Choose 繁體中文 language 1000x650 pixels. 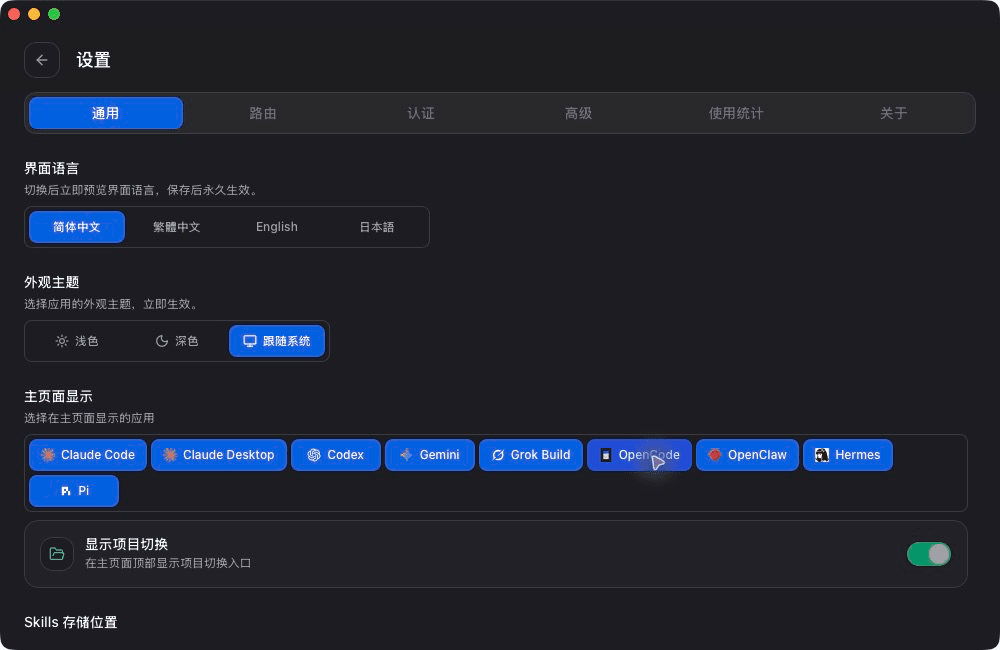[x=177, y=227]
